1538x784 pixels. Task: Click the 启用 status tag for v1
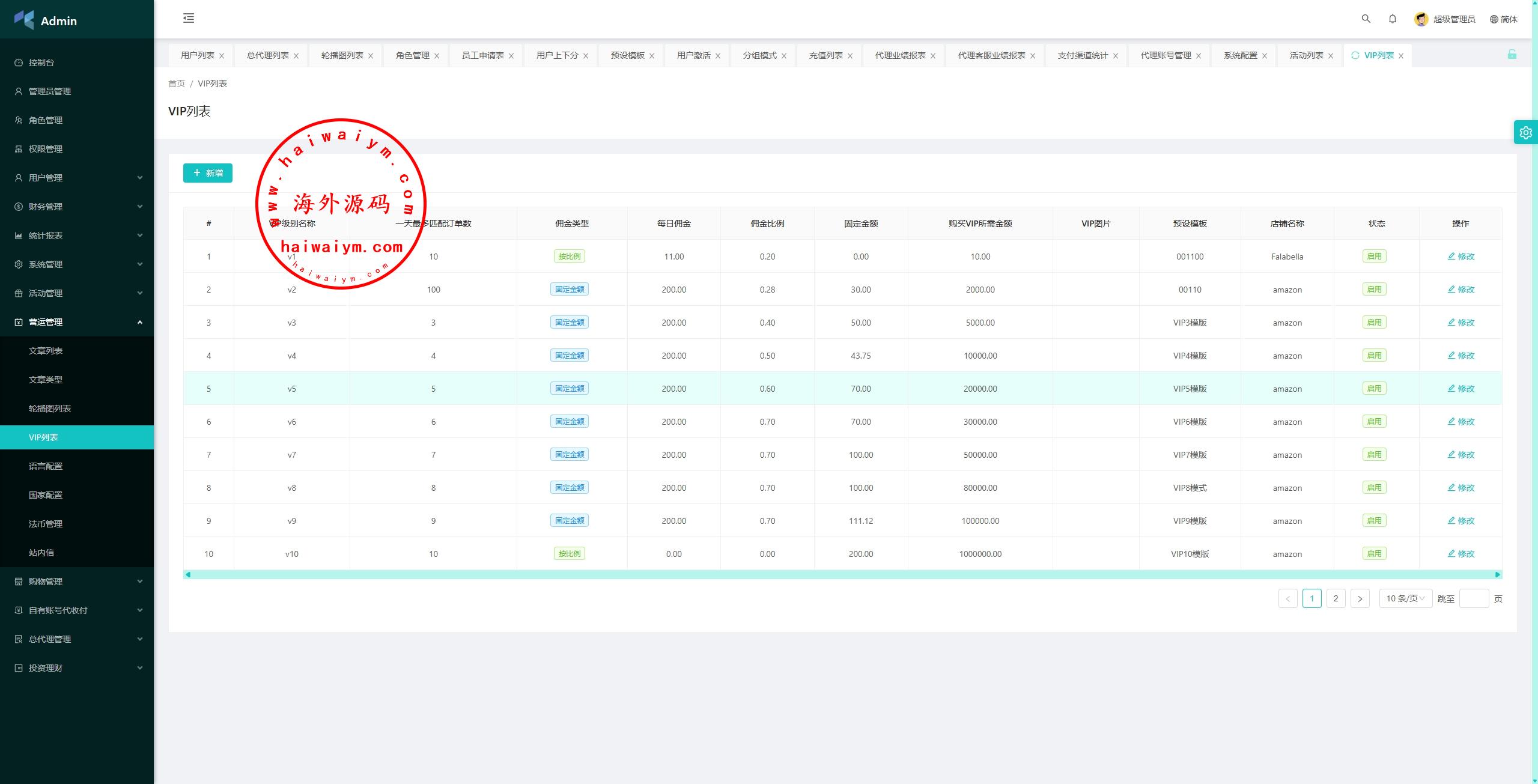tap(1374, 257)
